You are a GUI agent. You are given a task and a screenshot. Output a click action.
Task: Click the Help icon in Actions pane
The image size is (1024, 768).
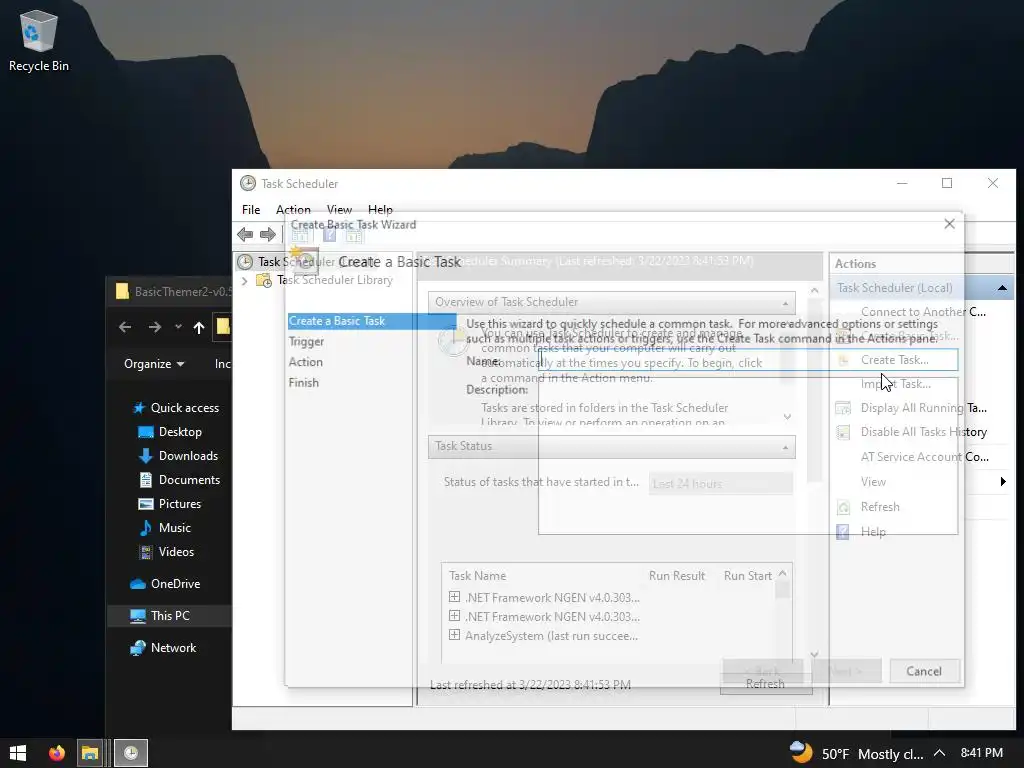843,532
